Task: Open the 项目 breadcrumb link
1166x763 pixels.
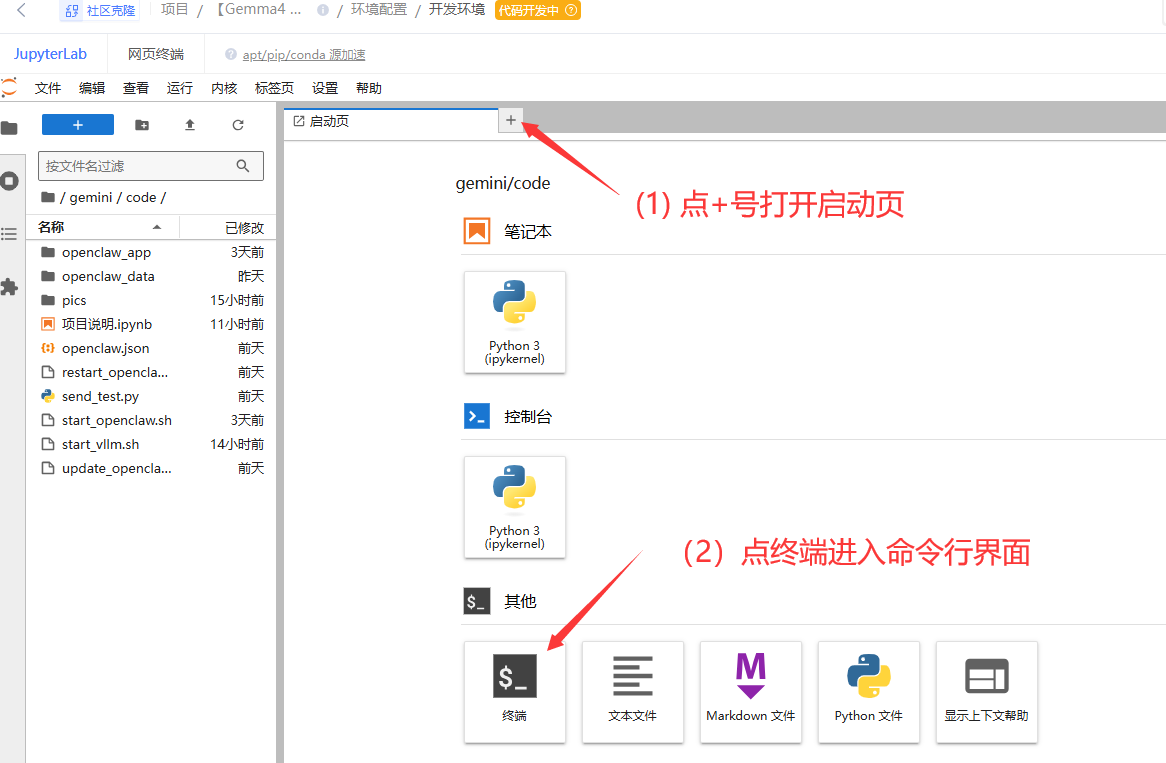Action: tap(175, 10)
